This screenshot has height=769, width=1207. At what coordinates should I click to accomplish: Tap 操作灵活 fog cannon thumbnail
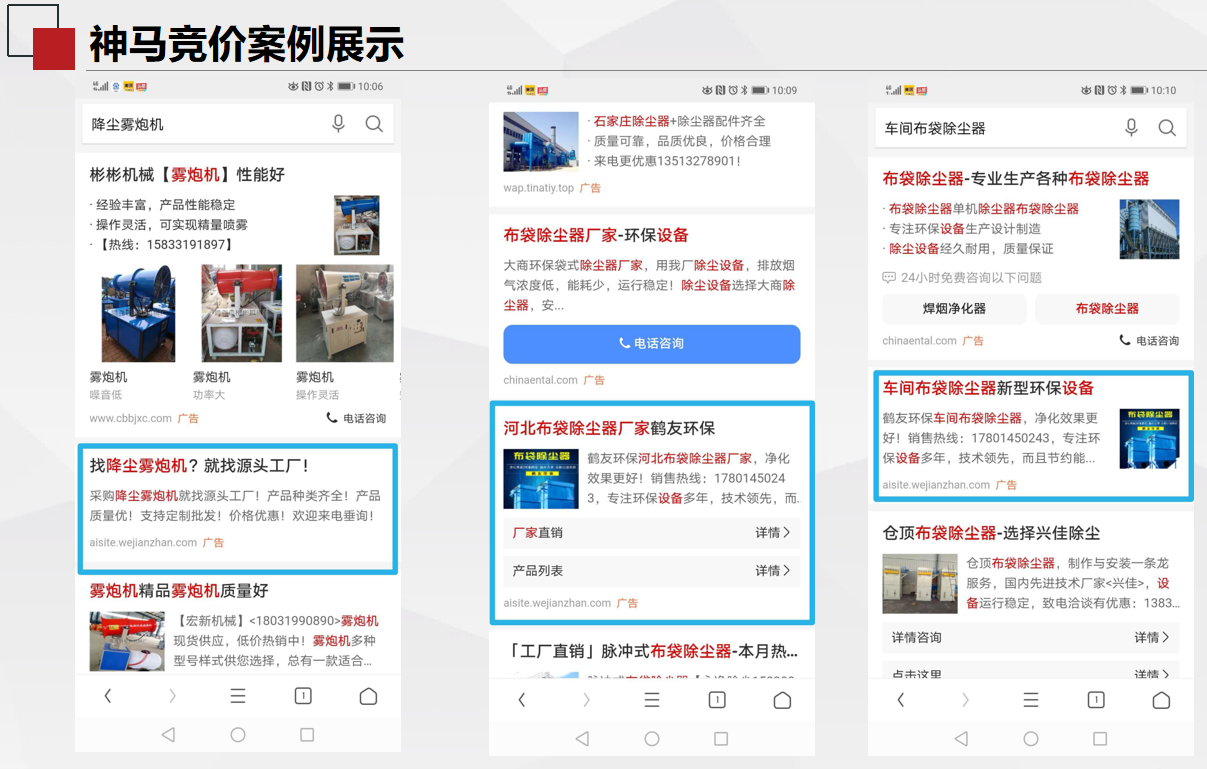coord(345,314)
